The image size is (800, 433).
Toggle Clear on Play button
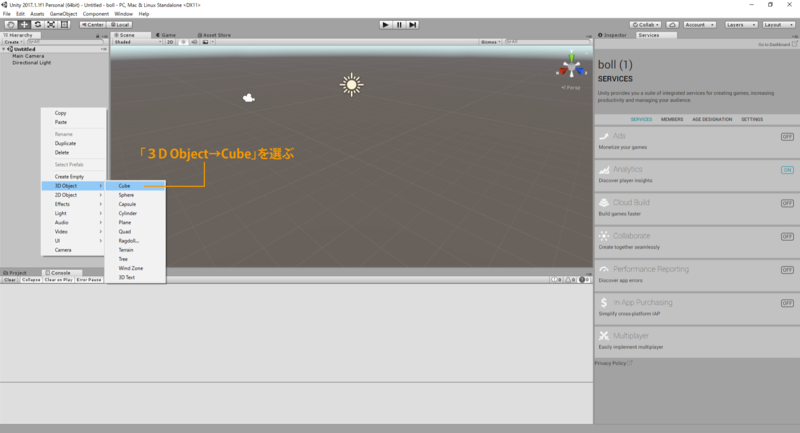59,280
